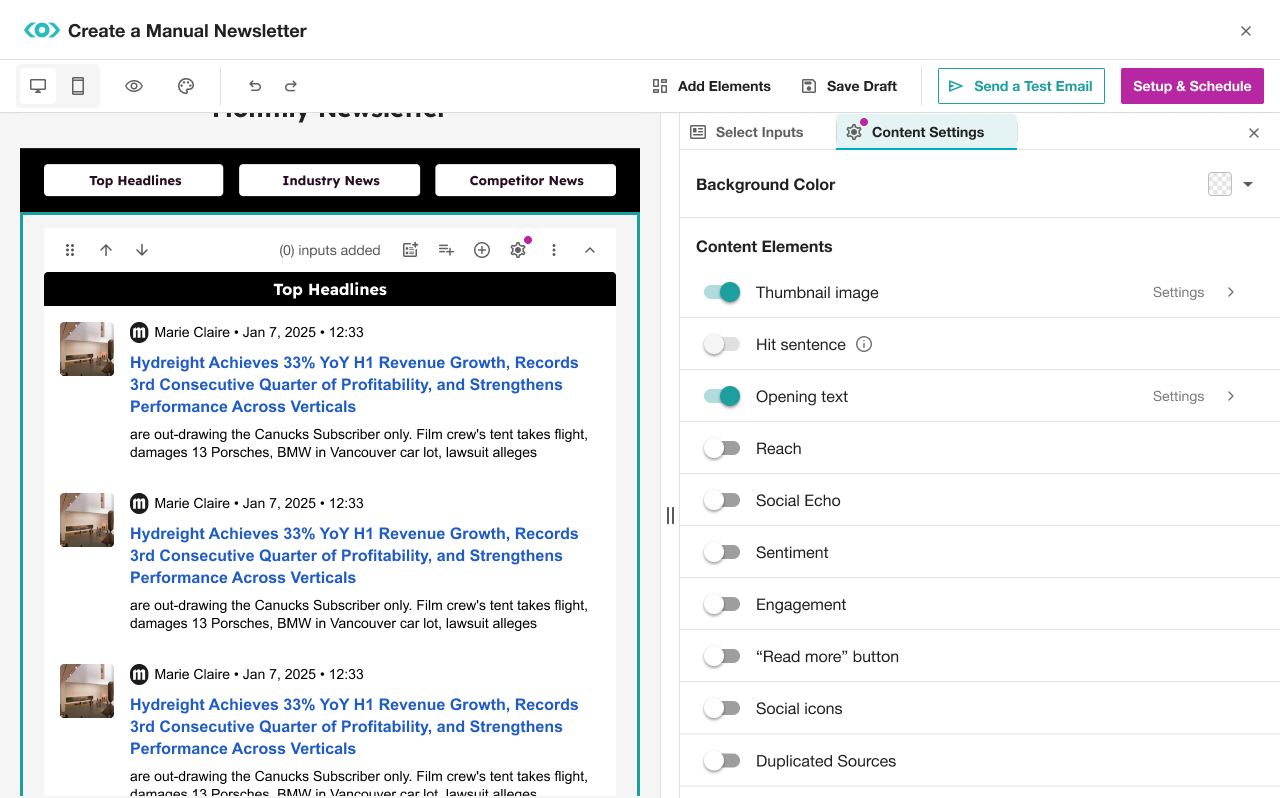Switch to the Select Inputs tab
Image resolution: width=1280 pixels, height=798 pixels.
pos(747,132)
